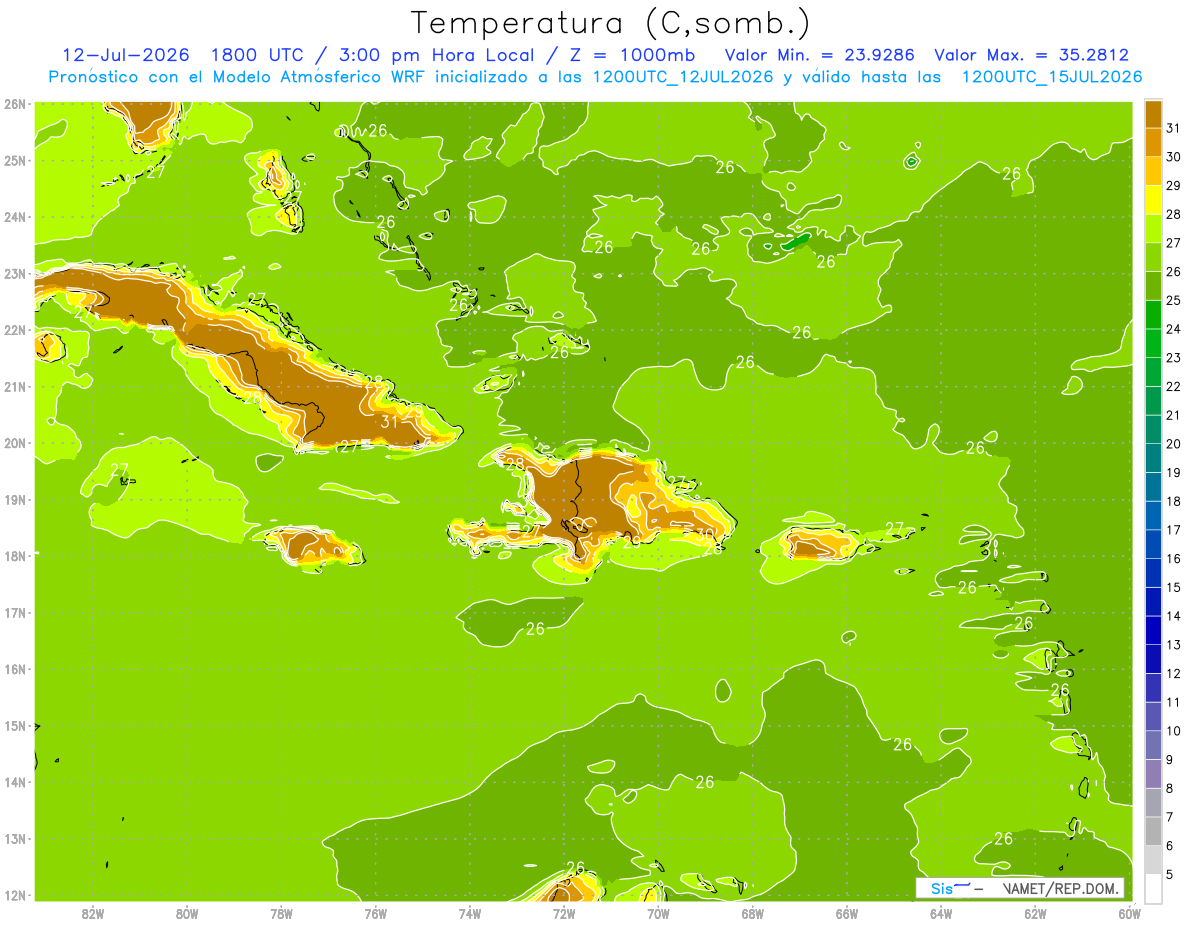Click the 'Z = 1000mb' level text
1200x927 pixels.
(x=634, y=55)
